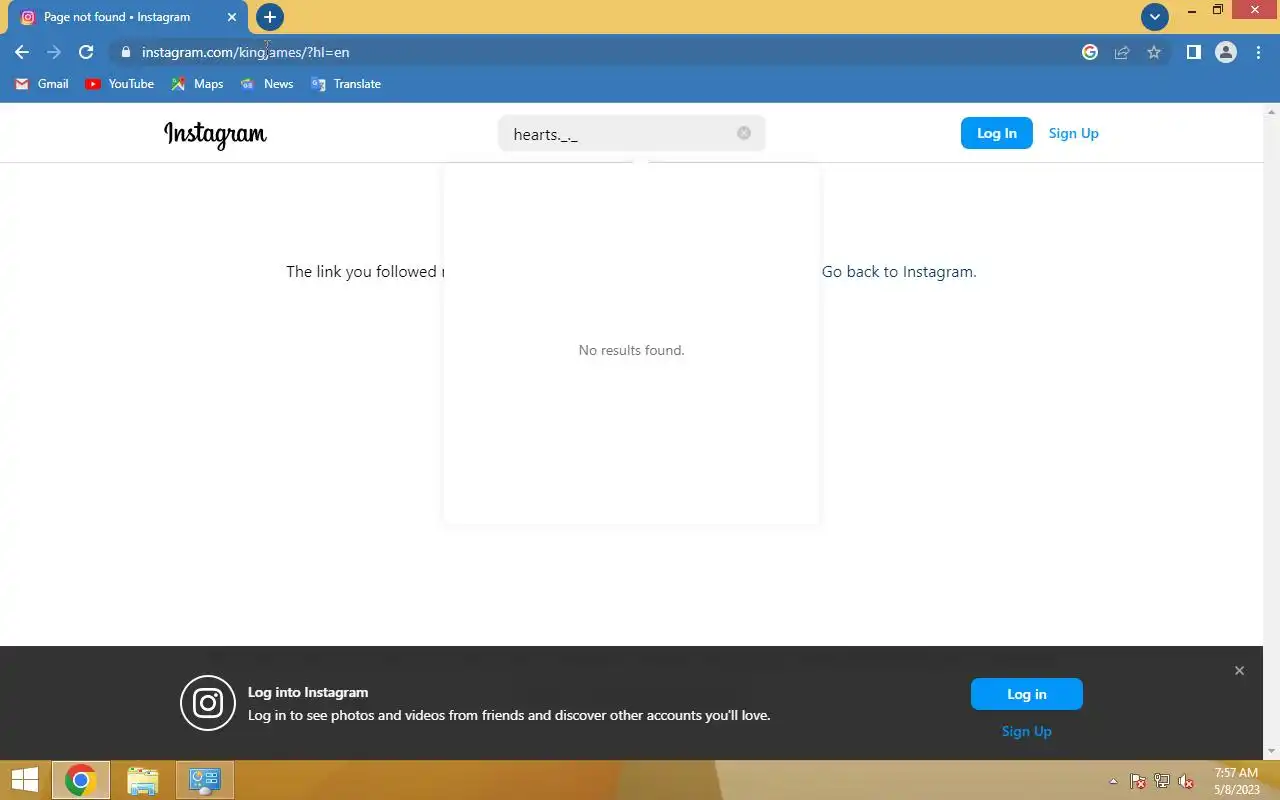Share this page using the share icon
The image size is (1280, 800).
tap(1122, 52)
